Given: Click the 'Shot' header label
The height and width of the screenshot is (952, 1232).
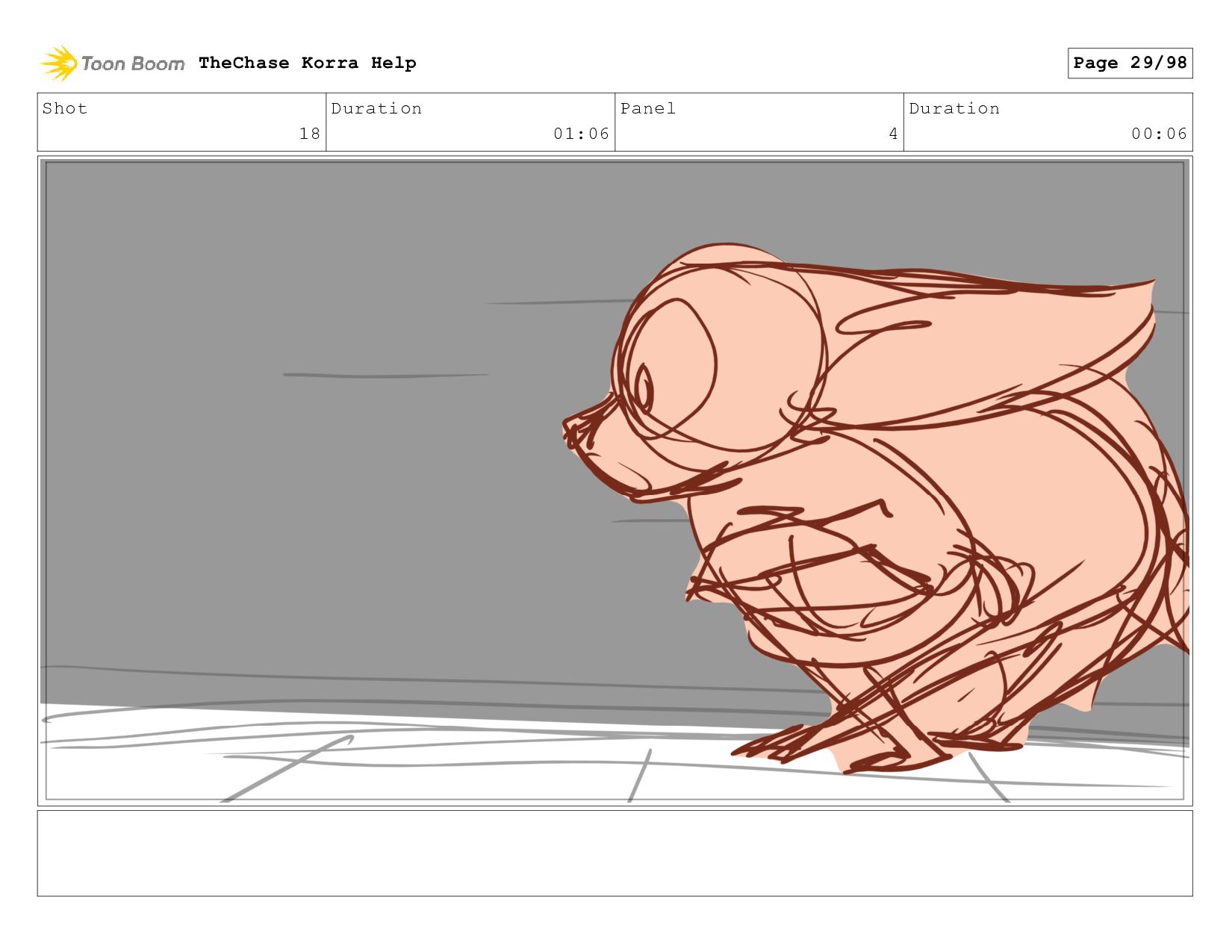Looking at the screenshot, I should click(65, 108).
